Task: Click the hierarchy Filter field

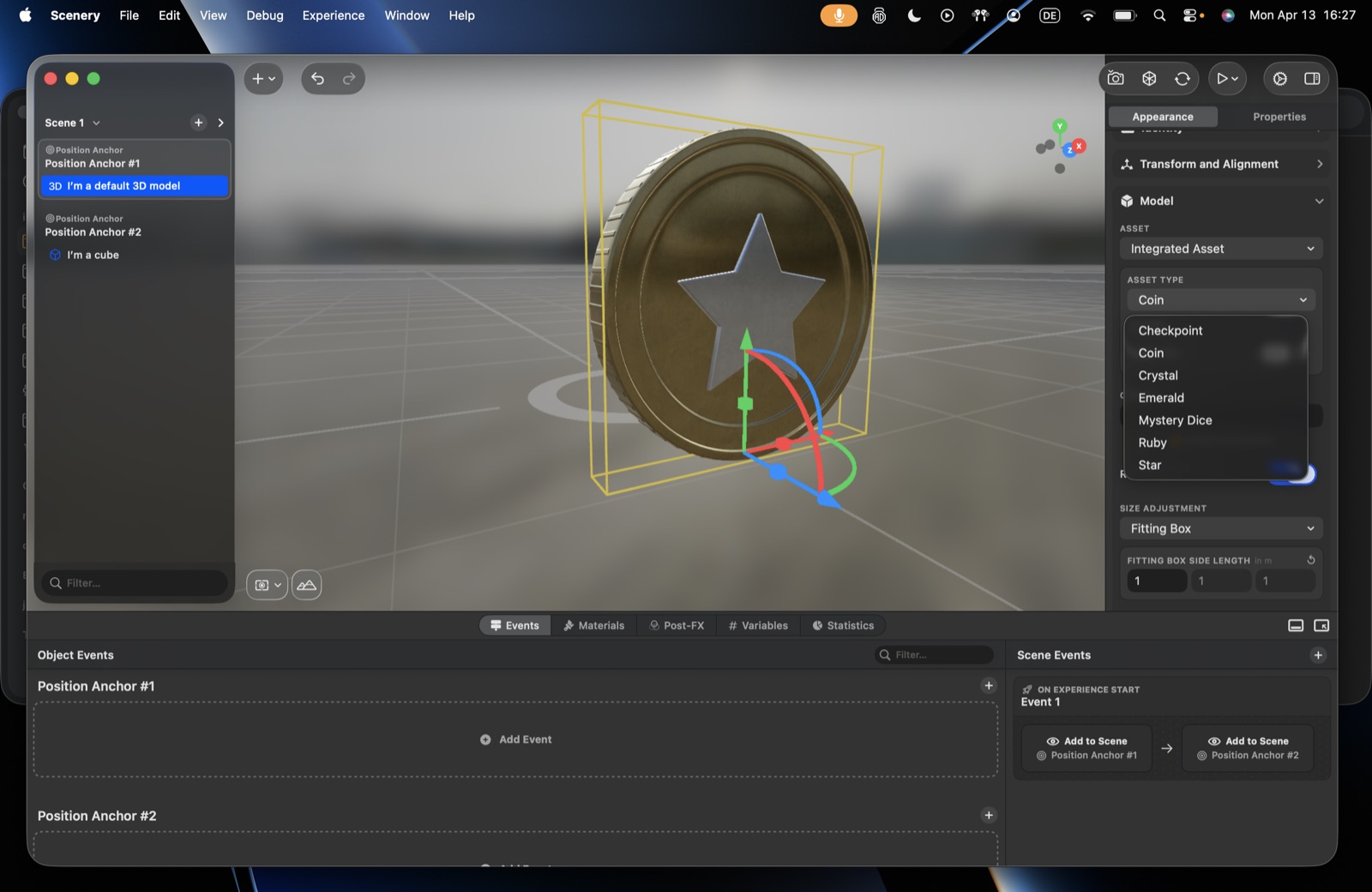Action: pos(135,583)
